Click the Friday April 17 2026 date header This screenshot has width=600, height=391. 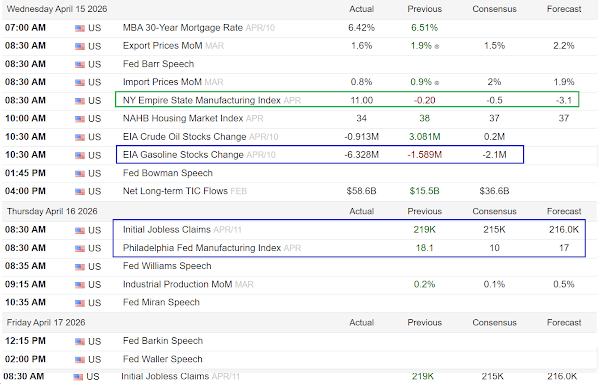46,323
